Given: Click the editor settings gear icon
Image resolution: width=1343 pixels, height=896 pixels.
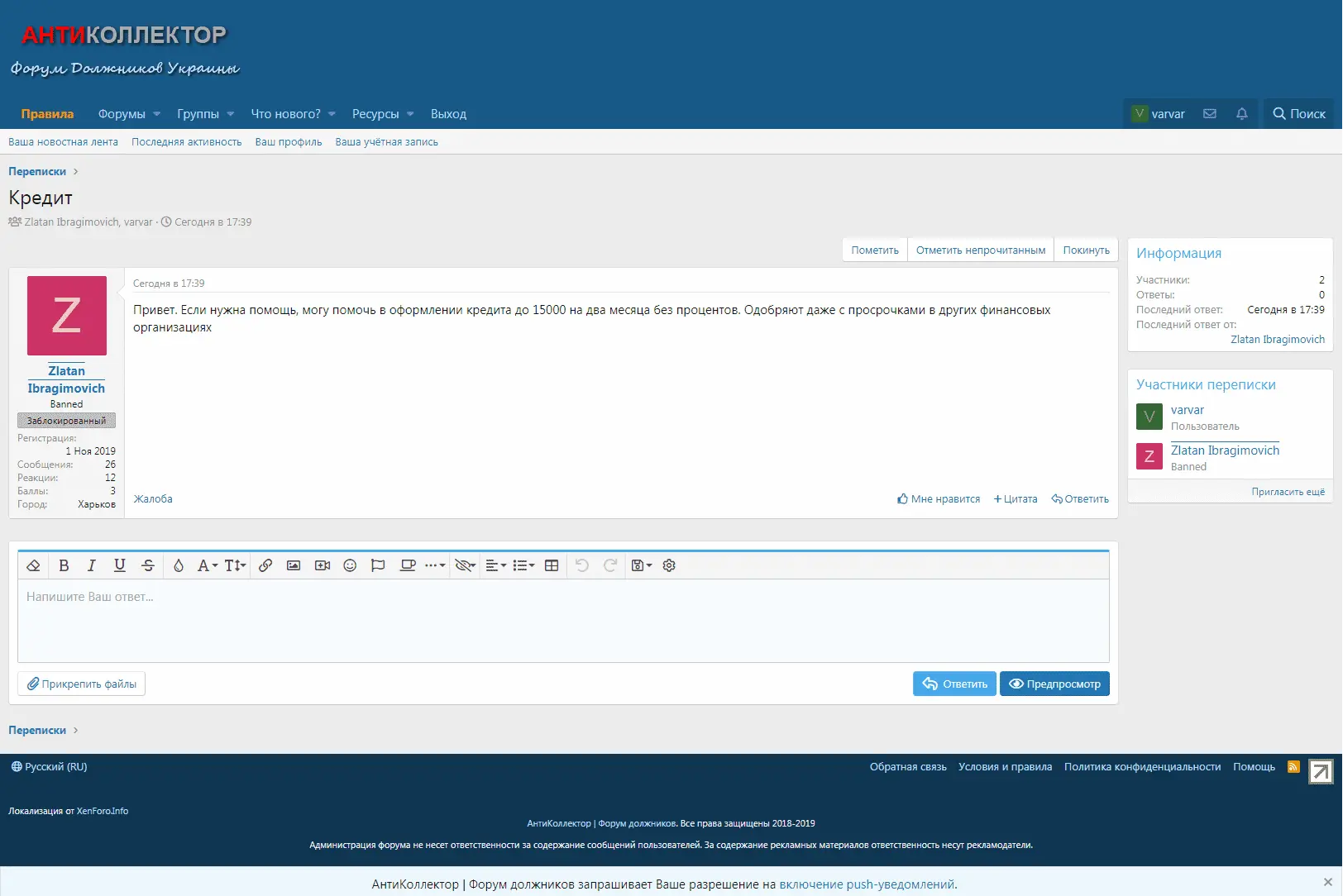Looking at the screenshot, I should (669, 565).
